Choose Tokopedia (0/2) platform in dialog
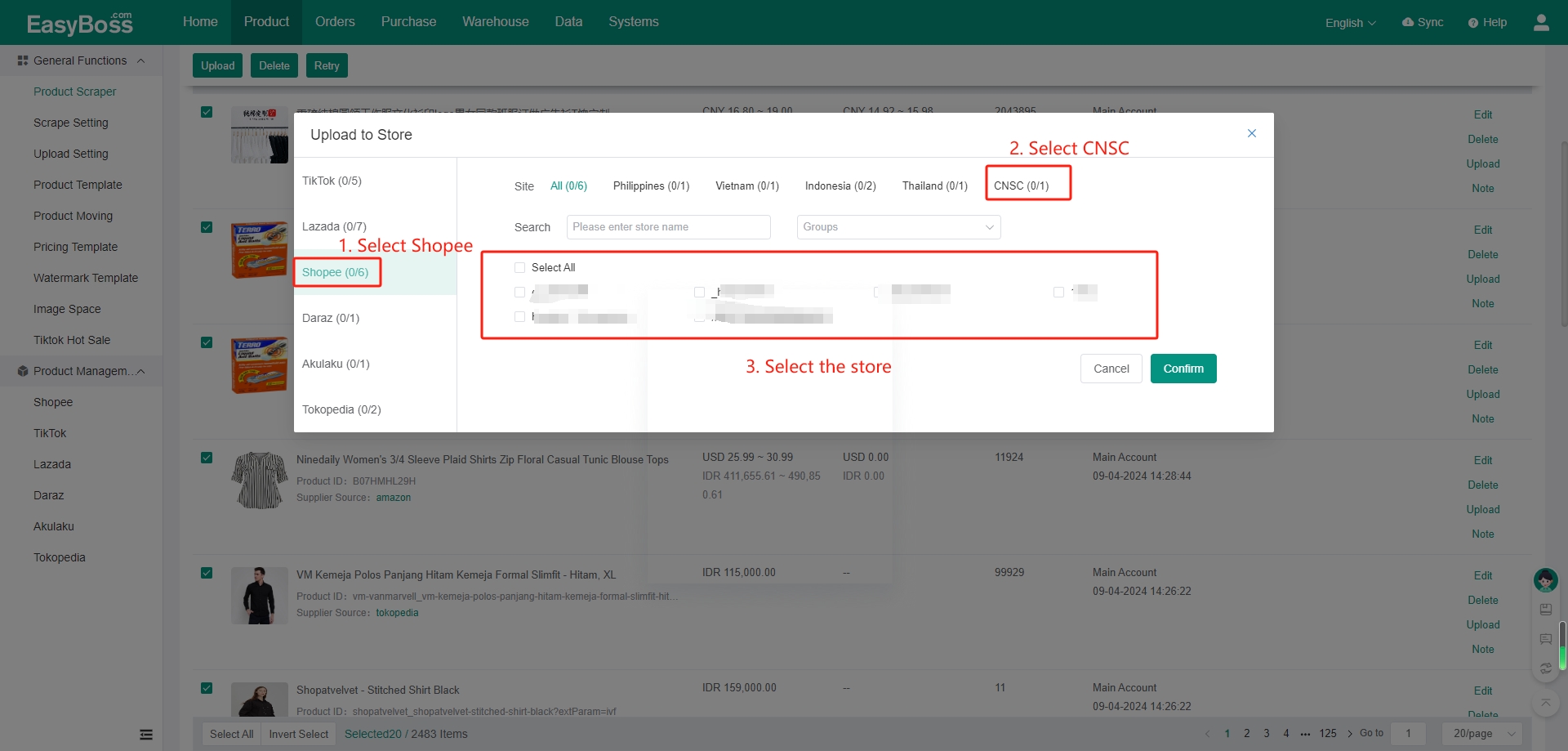The image size is (1568, 751). 375,409
